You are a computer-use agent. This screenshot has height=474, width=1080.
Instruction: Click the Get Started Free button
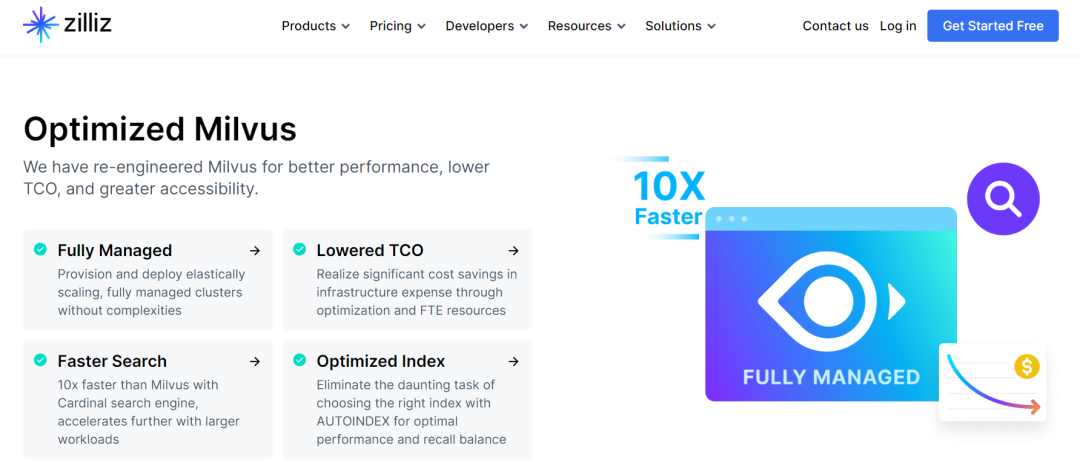pos(993,26)
